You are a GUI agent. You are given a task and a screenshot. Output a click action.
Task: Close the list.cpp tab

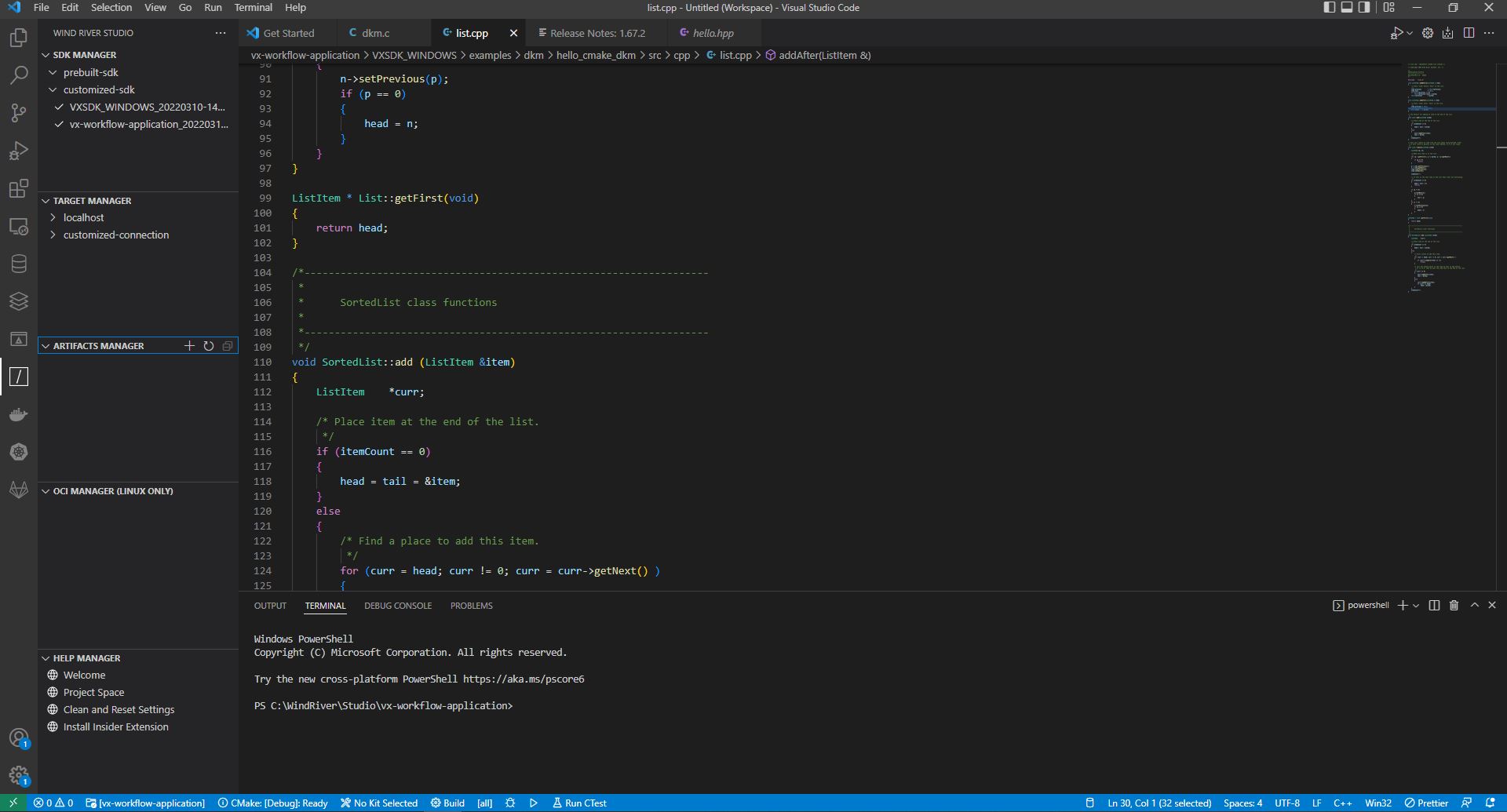click(x=513, y=33)
